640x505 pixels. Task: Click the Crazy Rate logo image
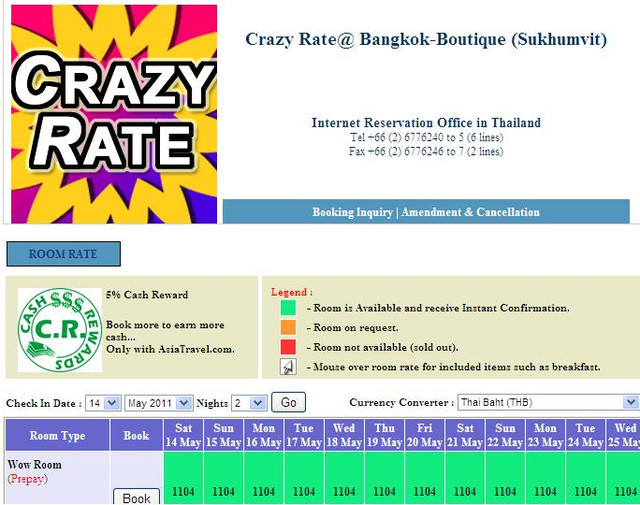[114, 114]
